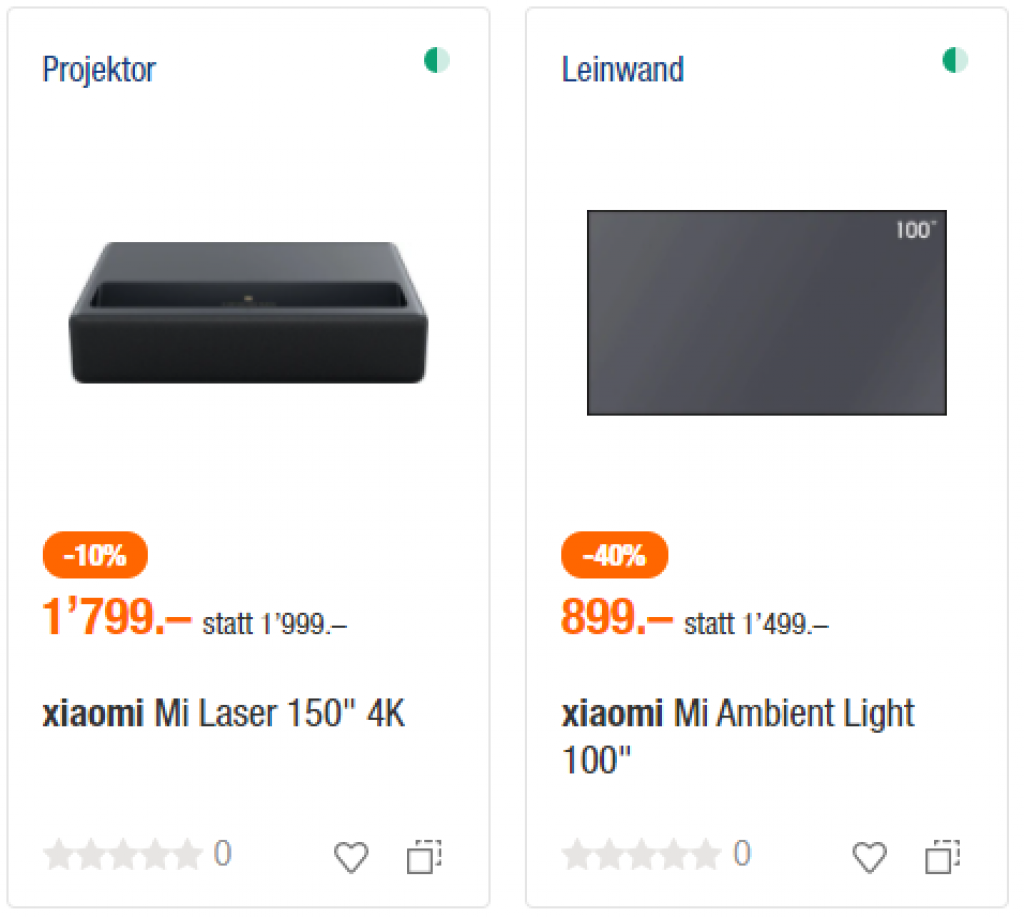
Task: Click the original price statt 1'999.–
Action: 275,625
